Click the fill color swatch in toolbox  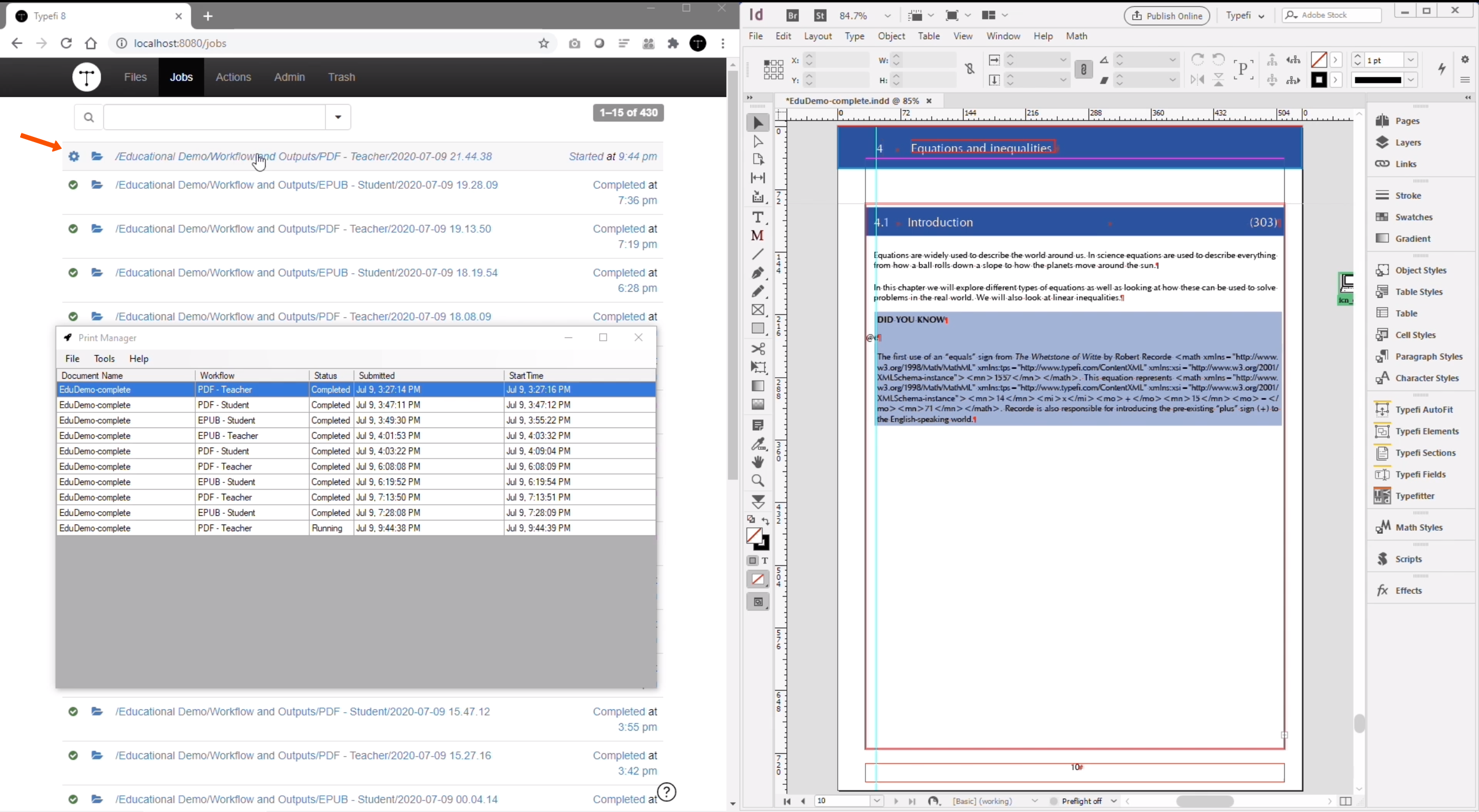click(754, 536)
